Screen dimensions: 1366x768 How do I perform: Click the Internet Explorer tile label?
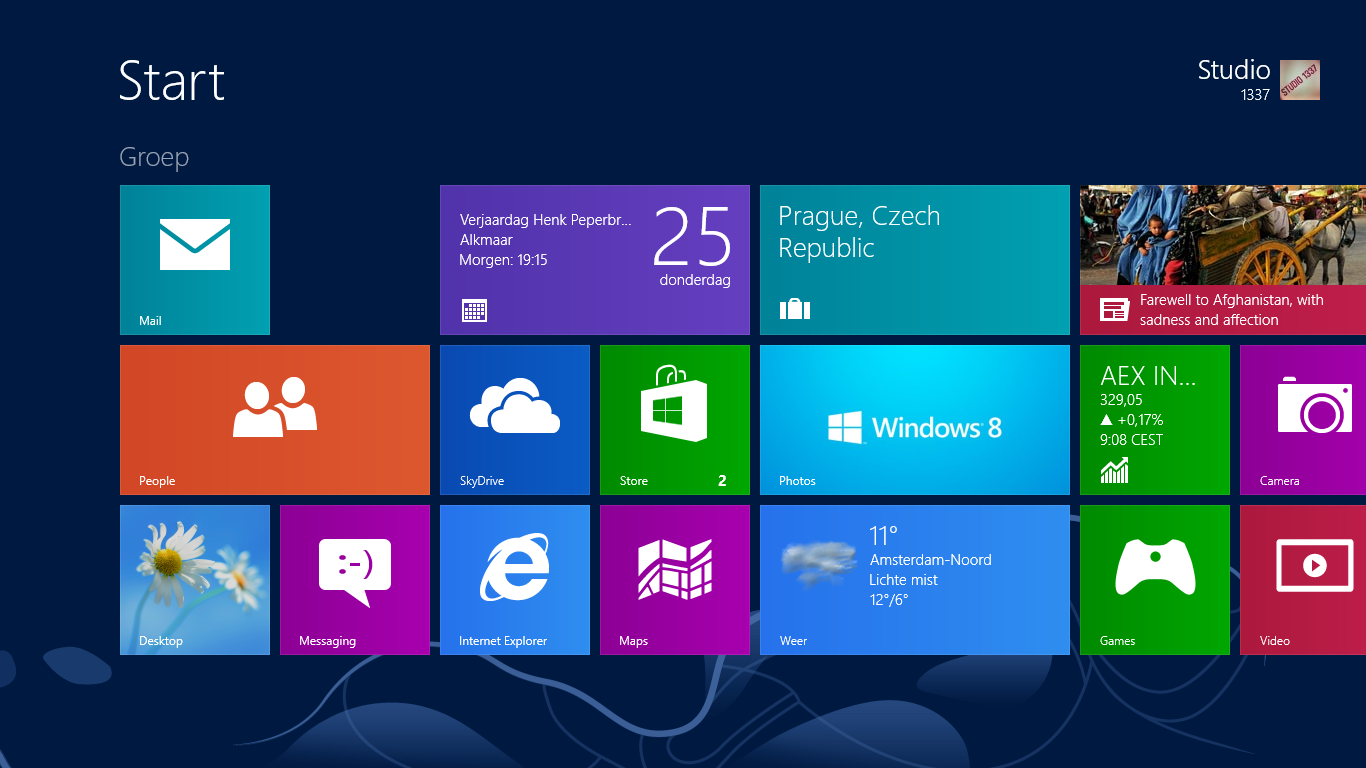coord(503,641)
